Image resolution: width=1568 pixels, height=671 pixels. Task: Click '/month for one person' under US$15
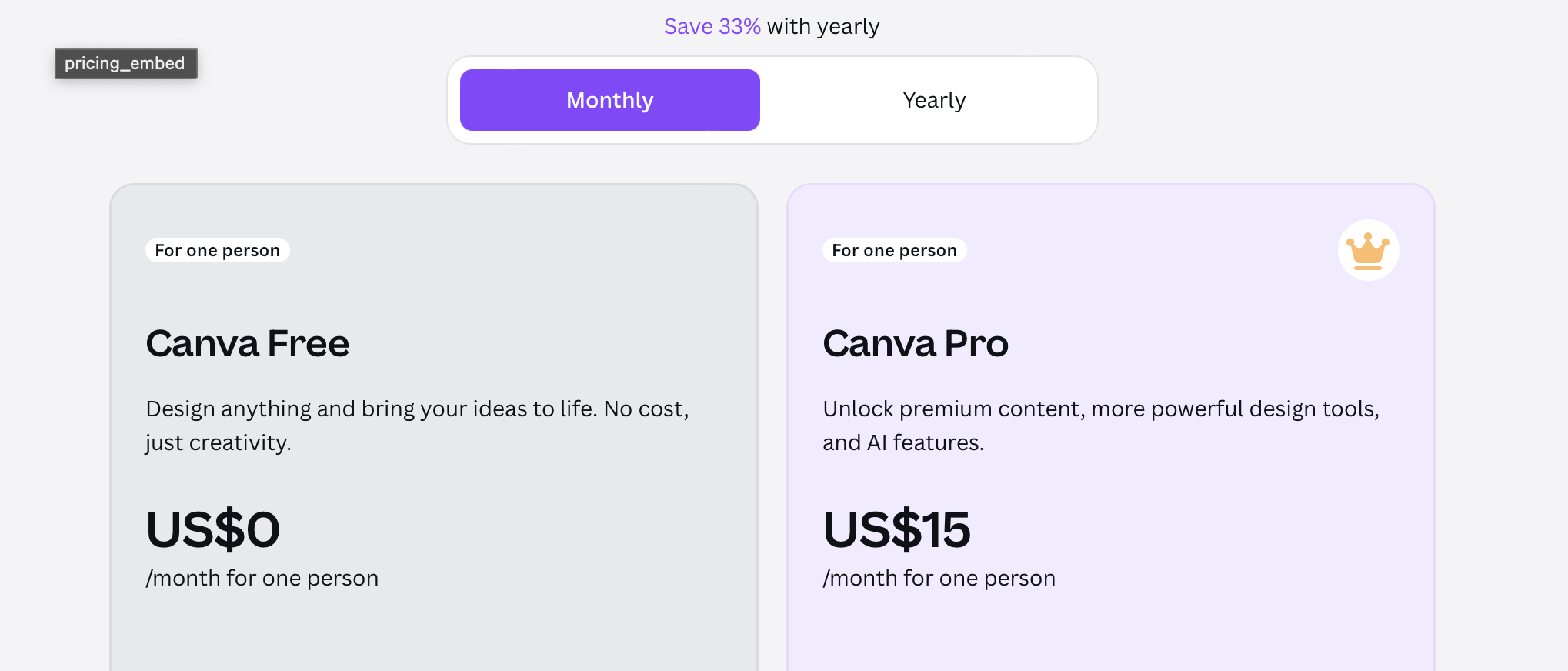tap(939, 578)
